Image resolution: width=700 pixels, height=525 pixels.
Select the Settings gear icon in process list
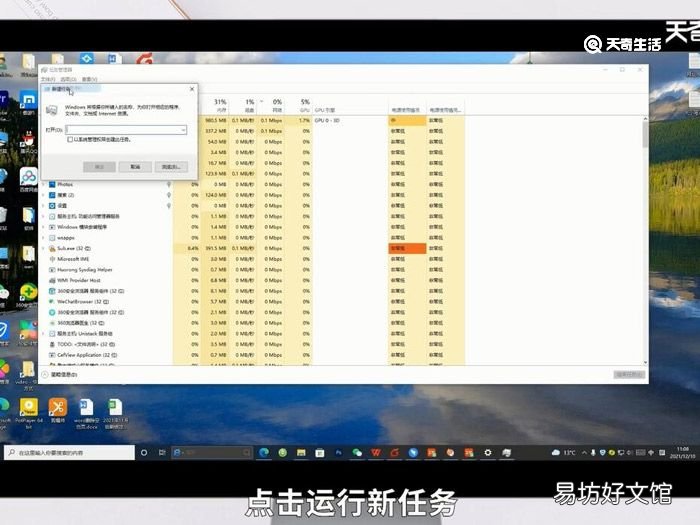point(52,206)
